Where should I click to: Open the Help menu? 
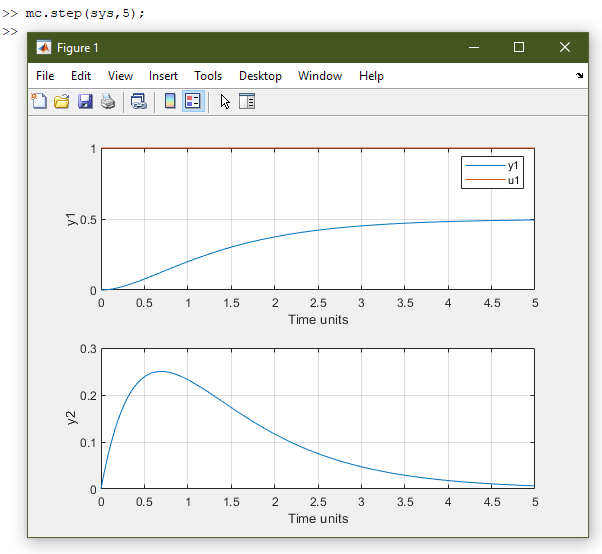tap(371, 76)
